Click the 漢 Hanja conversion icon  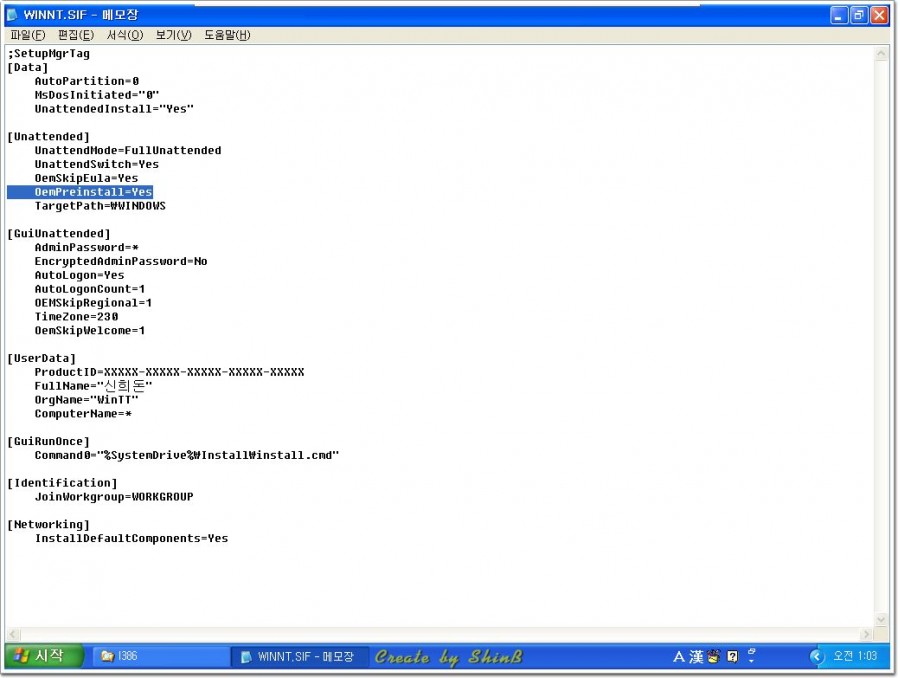pyautogui.click(x=696, y=656)
